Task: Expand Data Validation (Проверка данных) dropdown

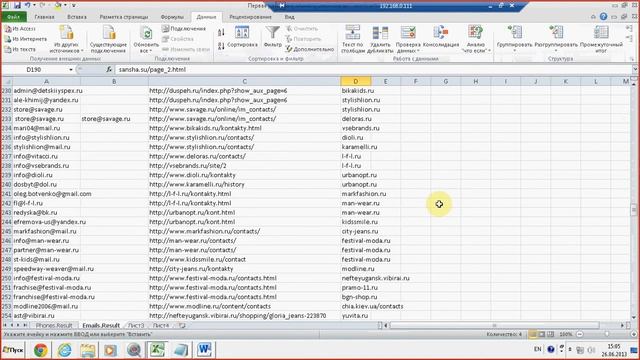Action: (x=418, y=51)
